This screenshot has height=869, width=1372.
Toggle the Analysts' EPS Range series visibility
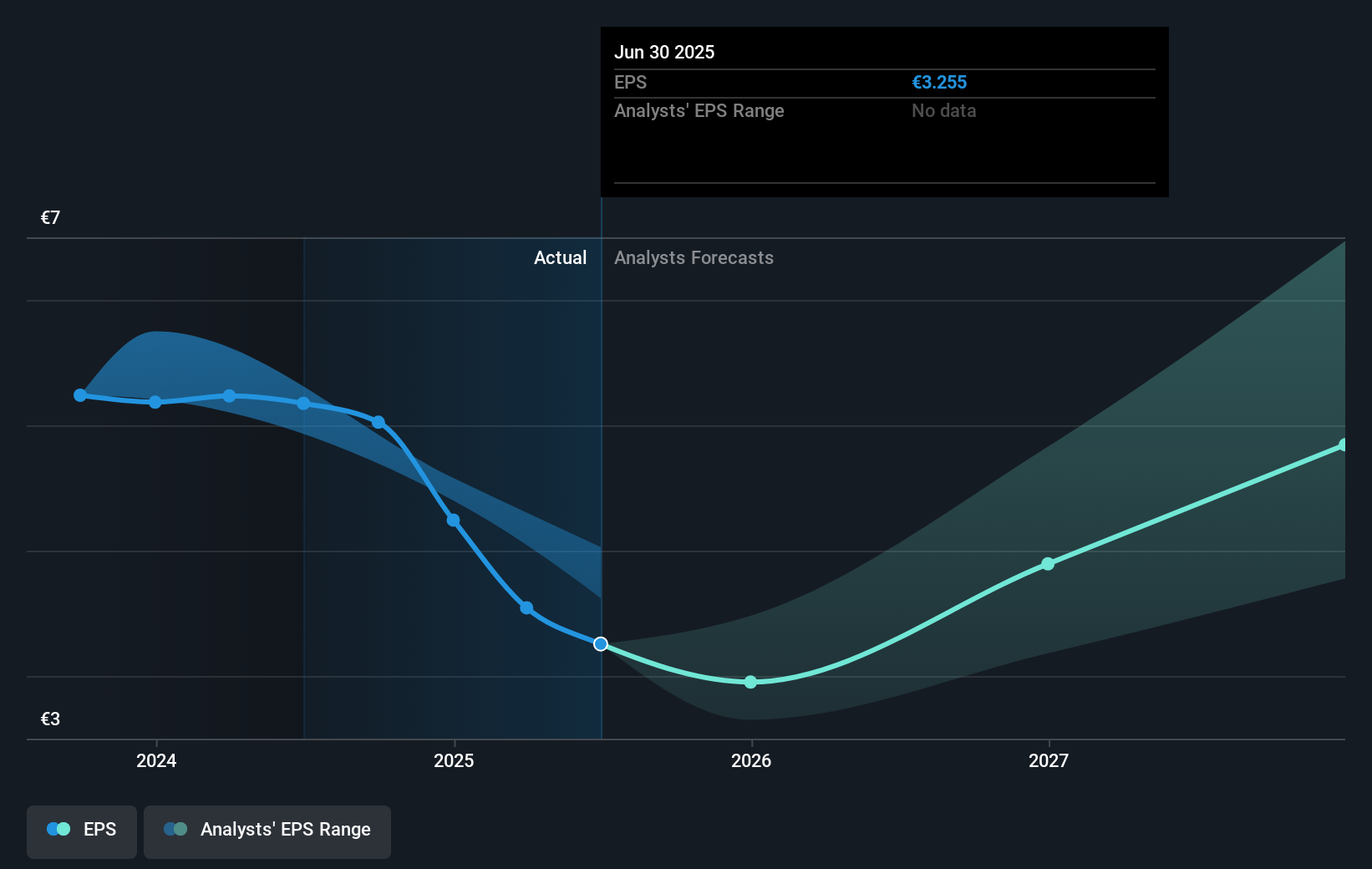267,829
